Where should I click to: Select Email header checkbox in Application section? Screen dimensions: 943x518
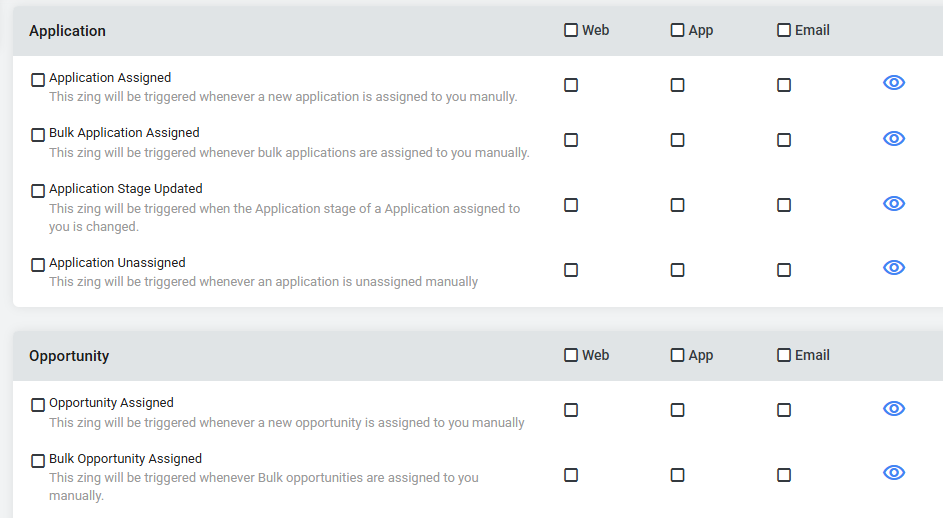[x=784, y=30]
